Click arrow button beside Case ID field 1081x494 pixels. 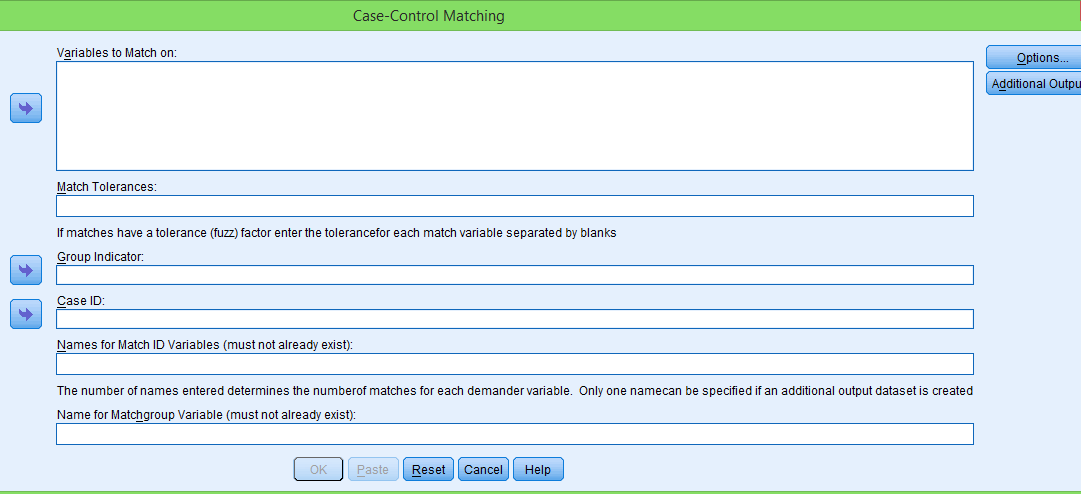click(x=26, y=314)
